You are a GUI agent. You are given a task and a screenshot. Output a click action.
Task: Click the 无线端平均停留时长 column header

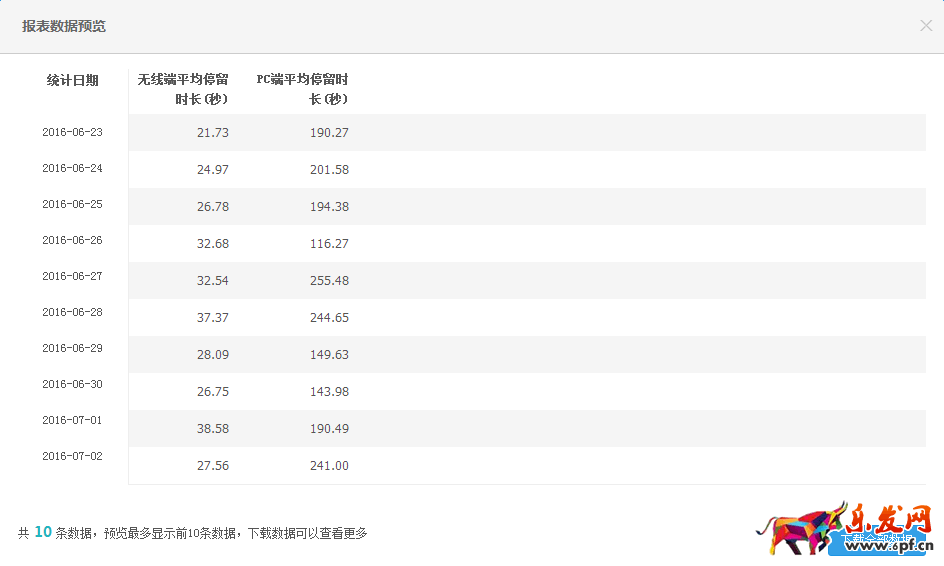coord(183,89)
